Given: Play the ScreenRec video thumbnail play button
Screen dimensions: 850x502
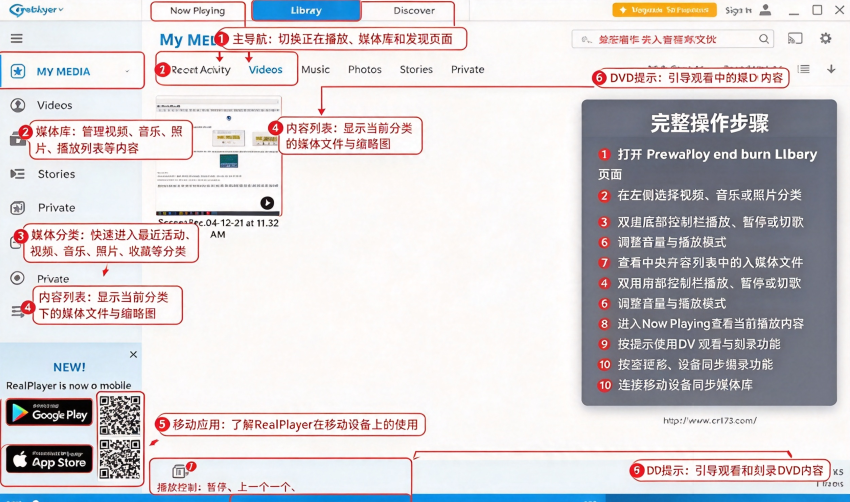Looking at the screenshot, I should tap(267, 203).
